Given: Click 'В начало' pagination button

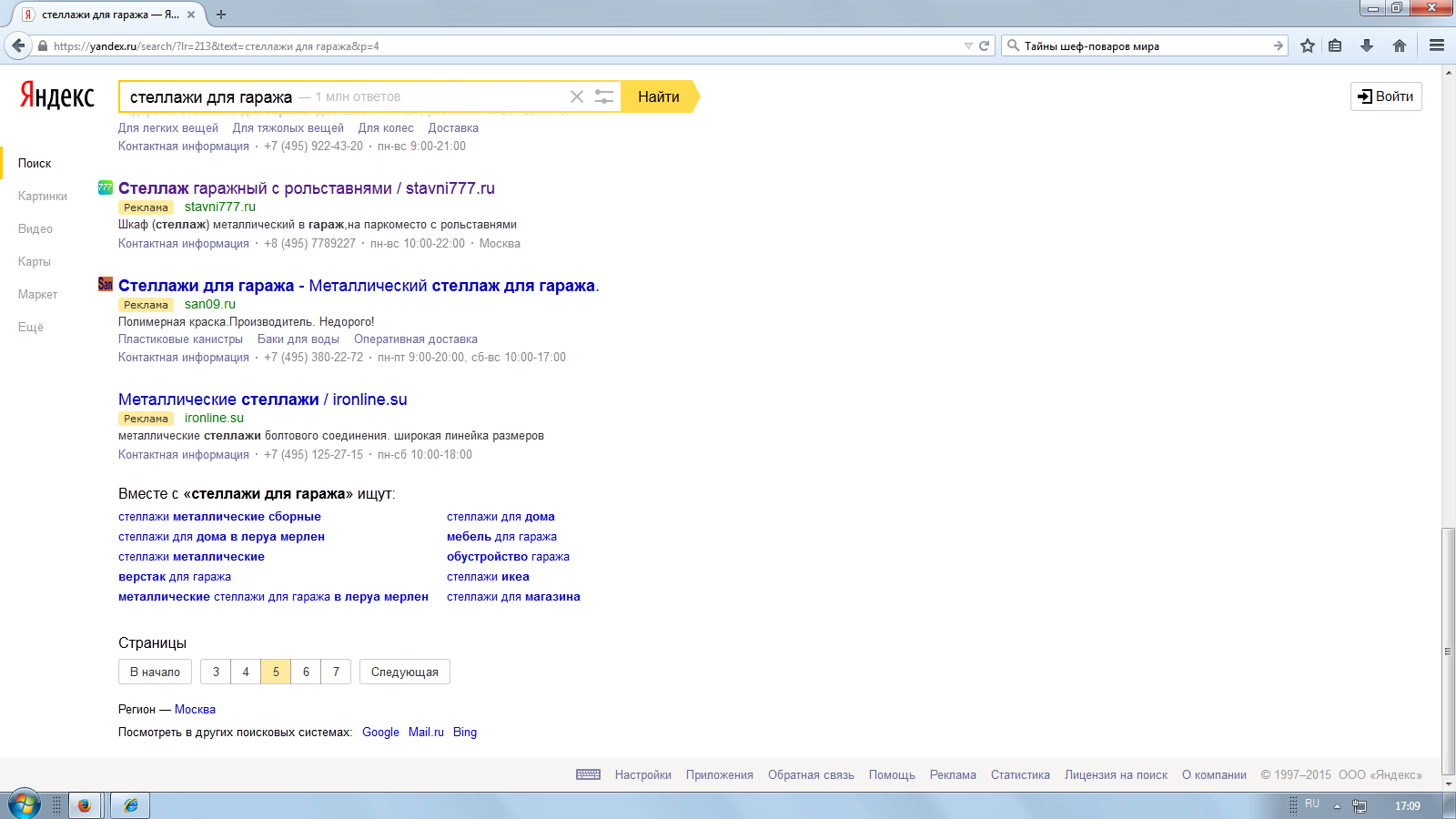Looking at the screenshot, I should tap(155, 672).
